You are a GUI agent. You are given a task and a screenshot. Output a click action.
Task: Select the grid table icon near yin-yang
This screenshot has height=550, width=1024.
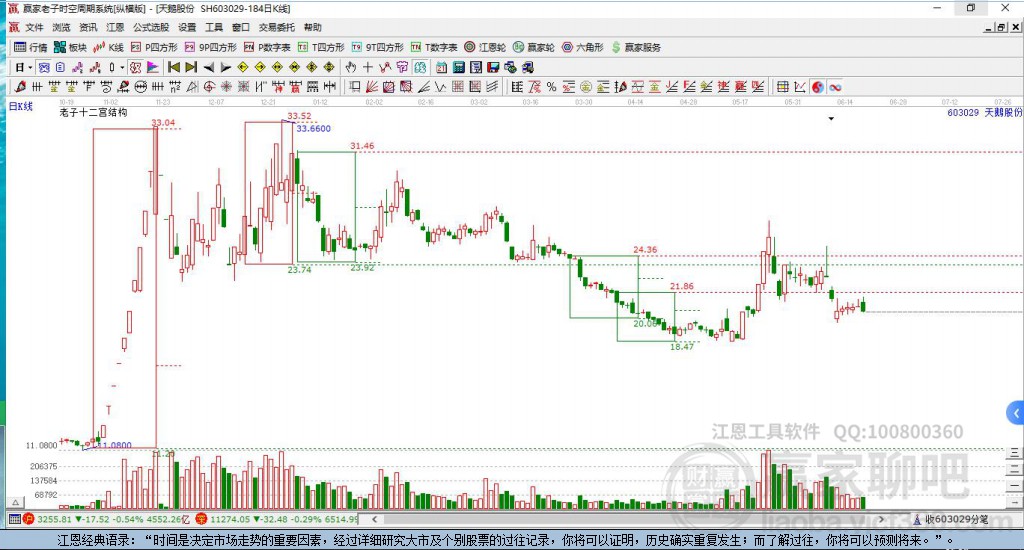(782, 87)
